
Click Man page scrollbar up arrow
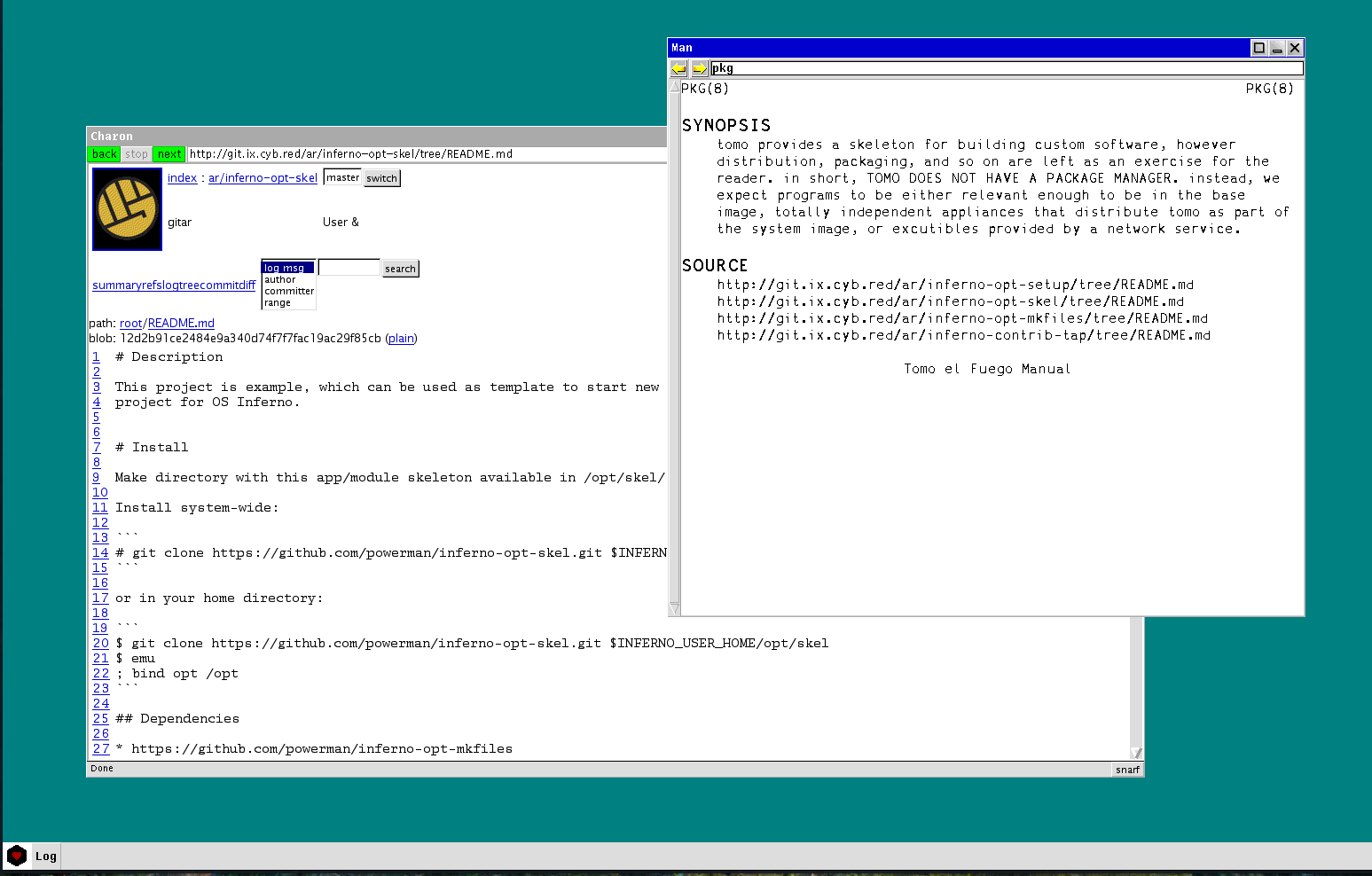[x=674, y=87]
